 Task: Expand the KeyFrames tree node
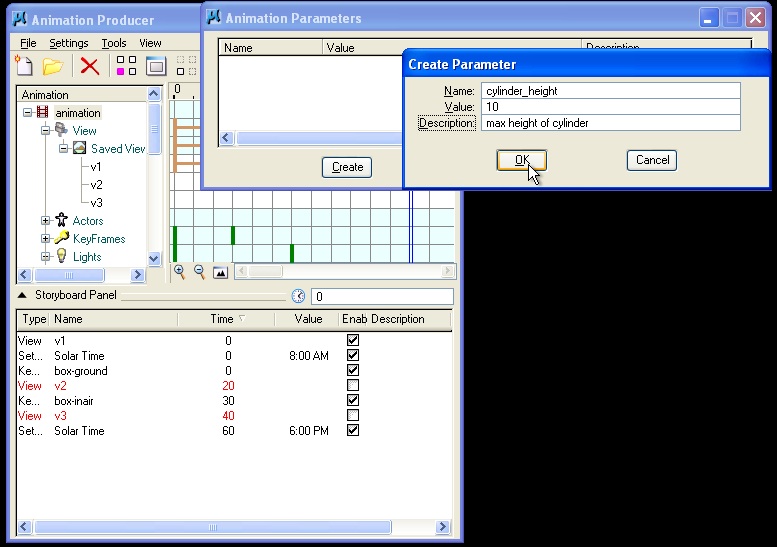pos(46,239)
